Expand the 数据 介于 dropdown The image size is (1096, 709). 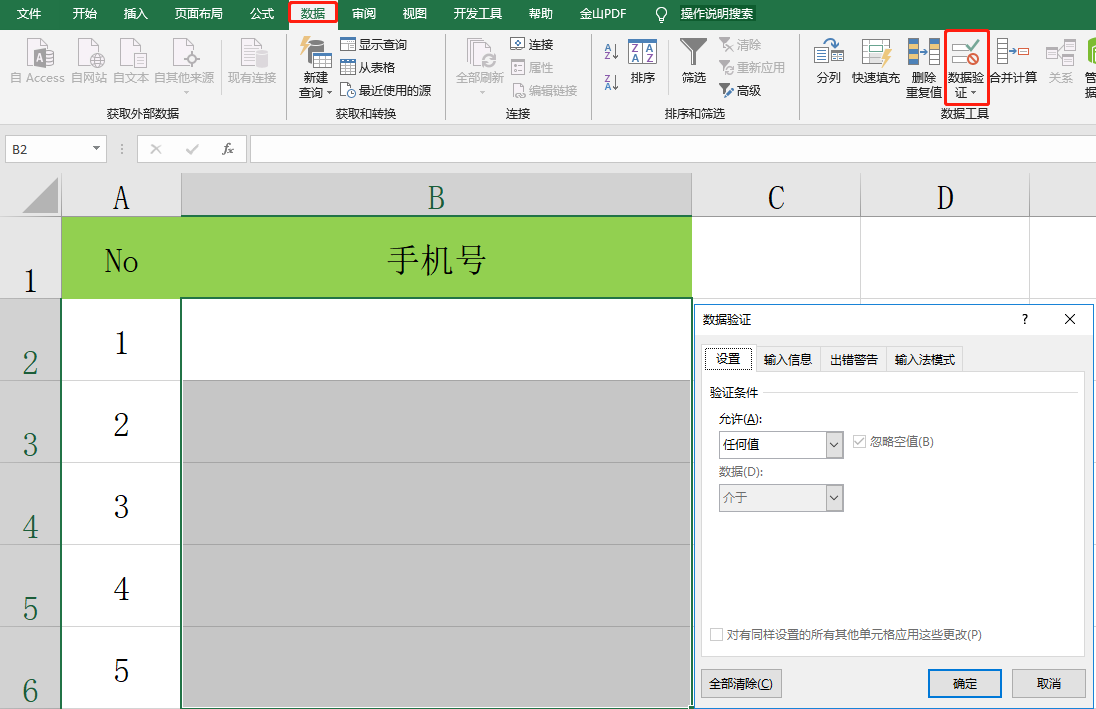pyautogui.click(x=834, y=498)
